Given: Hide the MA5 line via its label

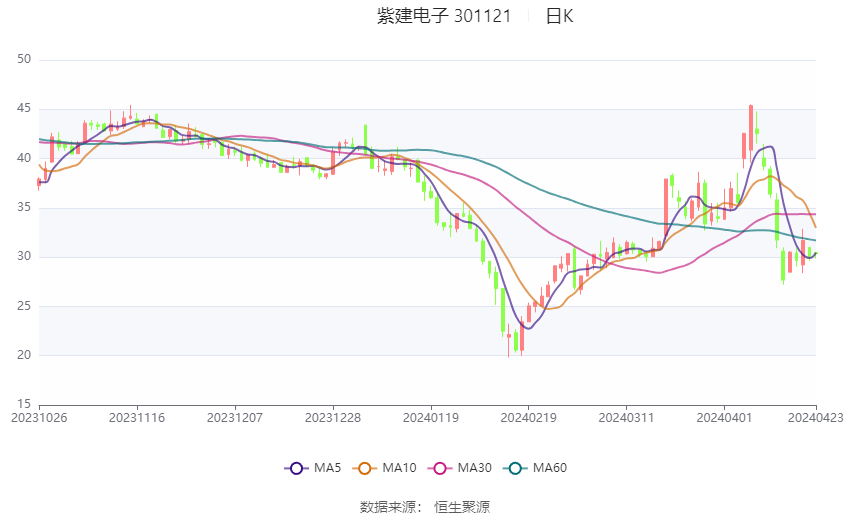Looking at the screenshot, I should (x=327, y=468).
